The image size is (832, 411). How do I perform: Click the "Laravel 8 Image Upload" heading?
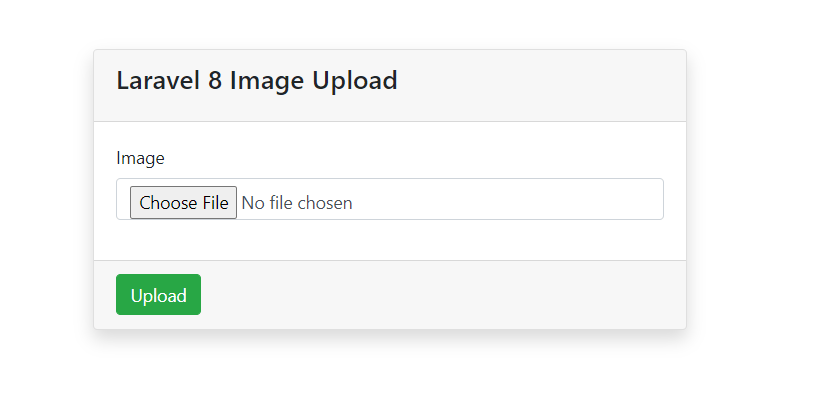[x=257, y=81]
